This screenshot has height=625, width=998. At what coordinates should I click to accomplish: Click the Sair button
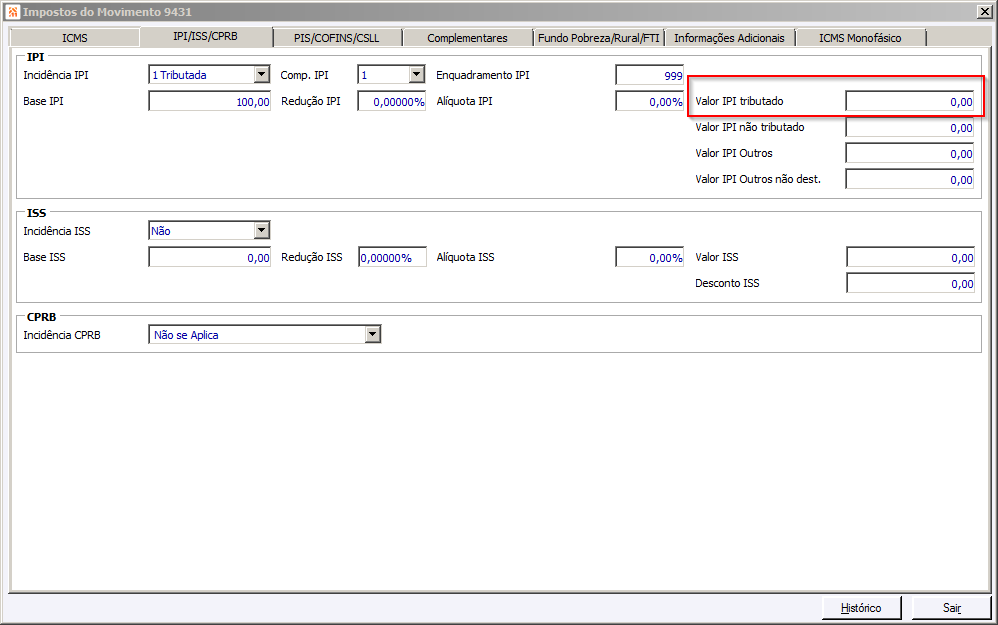coord(952,608)
